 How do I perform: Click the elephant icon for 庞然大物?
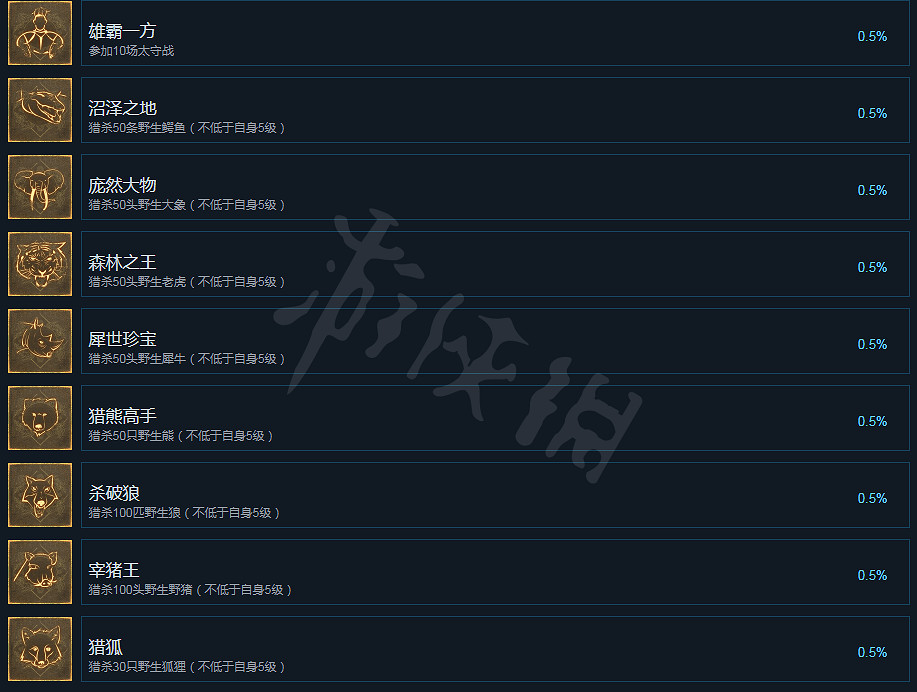40,187
